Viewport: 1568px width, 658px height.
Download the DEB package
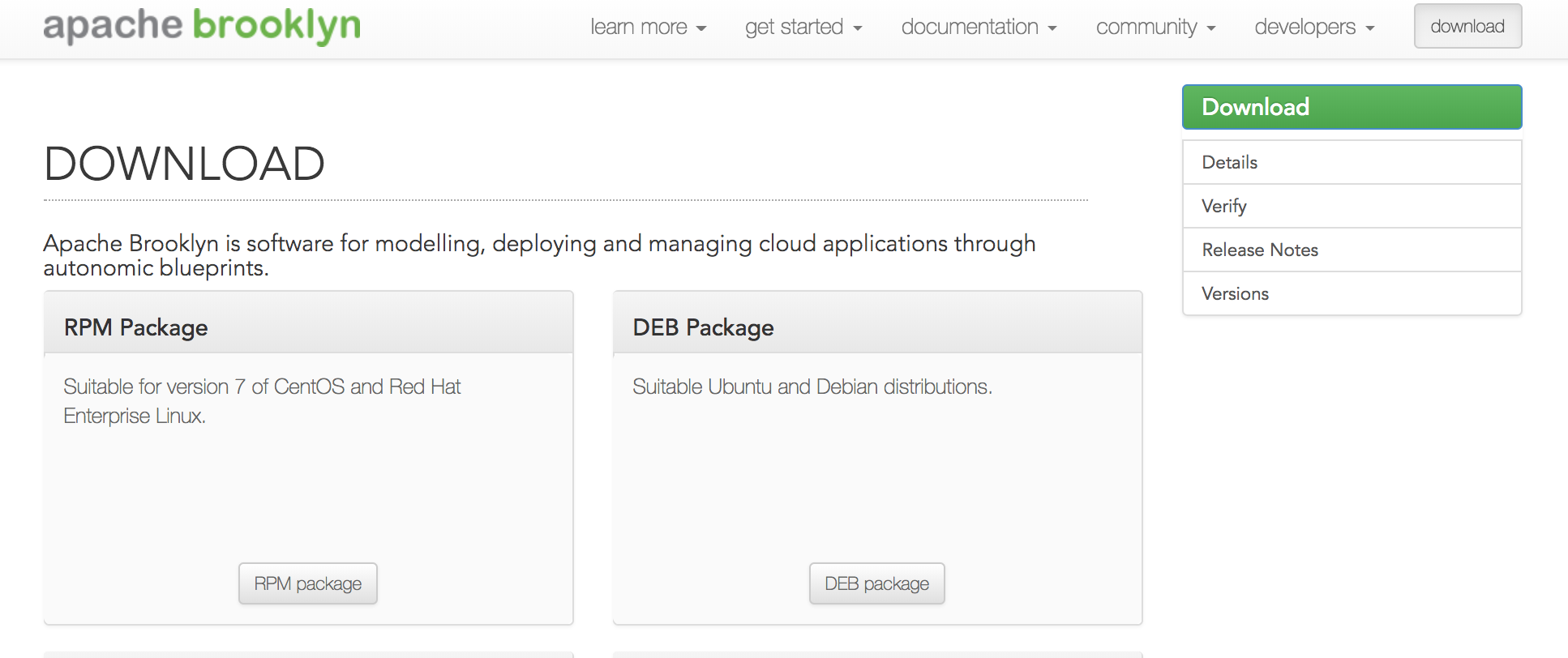pyautogui.click(x=877, y=583)
